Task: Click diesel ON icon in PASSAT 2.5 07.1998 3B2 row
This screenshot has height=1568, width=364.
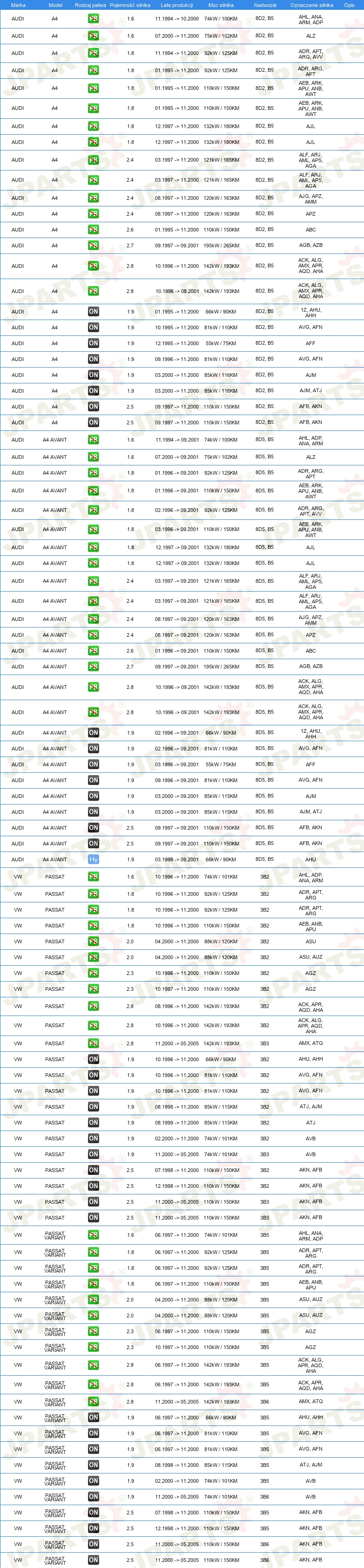Action: [x=93, y=1170]
